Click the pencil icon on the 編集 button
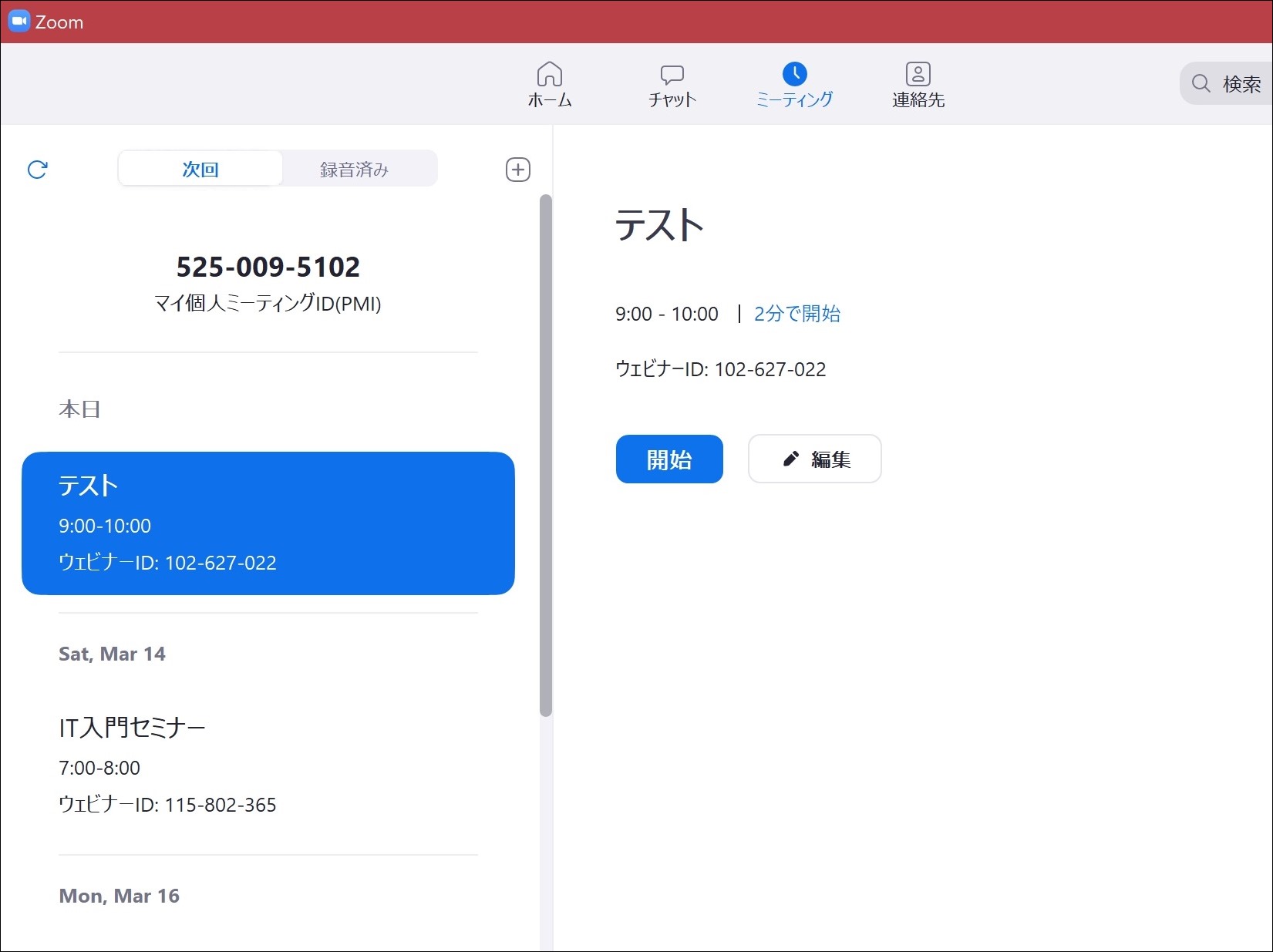The width and height of the screenshot is (1273, 952). click(x=790, y=459)
